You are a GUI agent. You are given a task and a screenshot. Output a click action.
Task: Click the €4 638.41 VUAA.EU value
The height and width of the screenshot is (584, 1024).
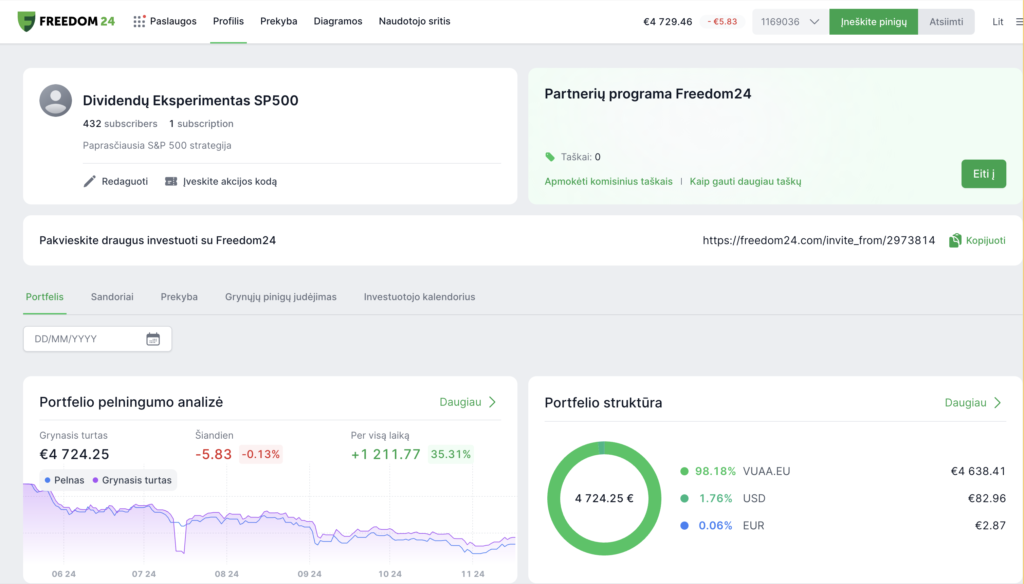pyautogui.click(x=978, y=471)
